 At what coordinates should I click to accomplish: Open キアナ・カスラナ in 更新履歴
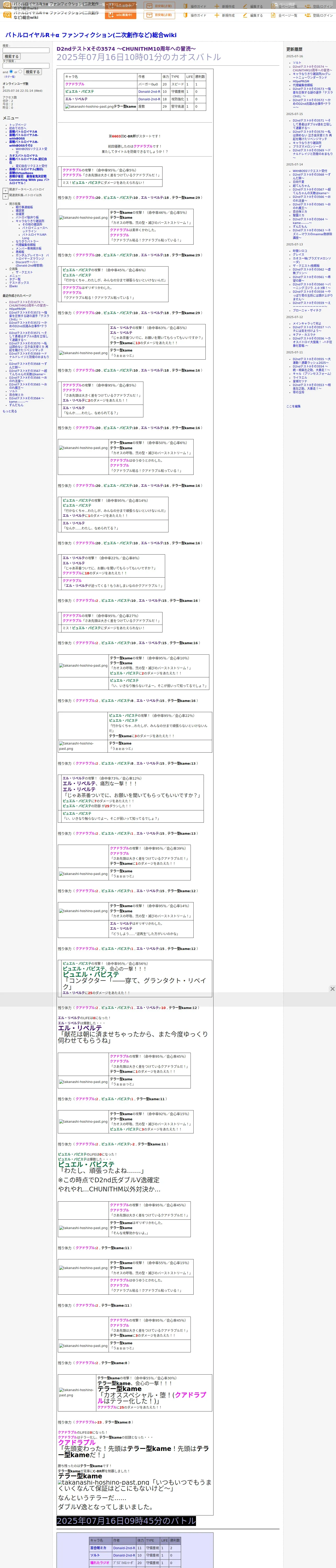click(304, 335)
